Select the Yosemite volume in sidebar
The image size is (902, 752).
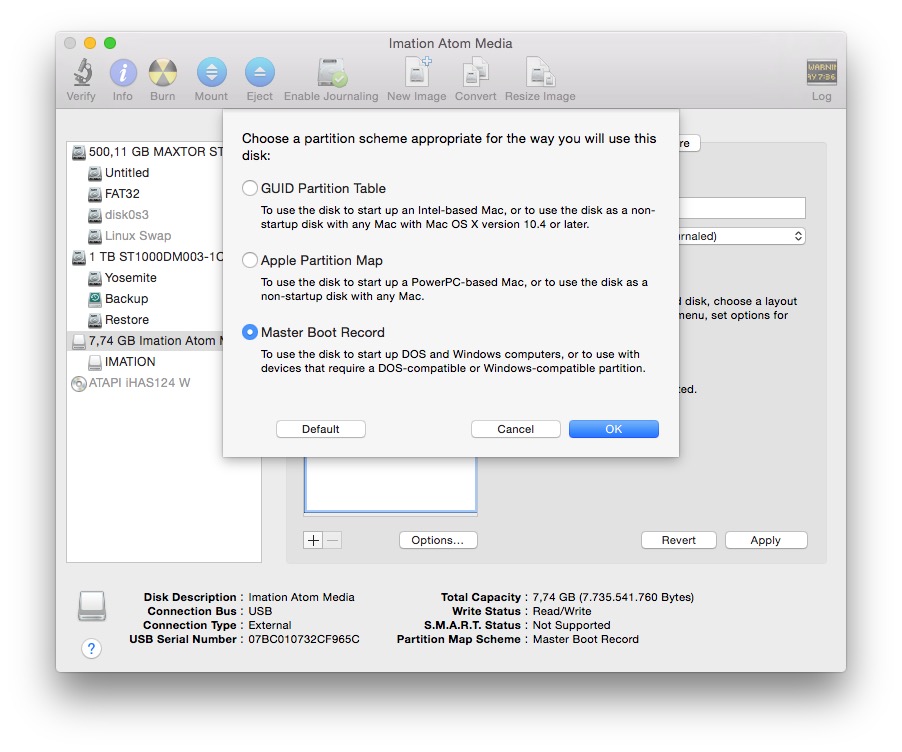coord(131,278)
